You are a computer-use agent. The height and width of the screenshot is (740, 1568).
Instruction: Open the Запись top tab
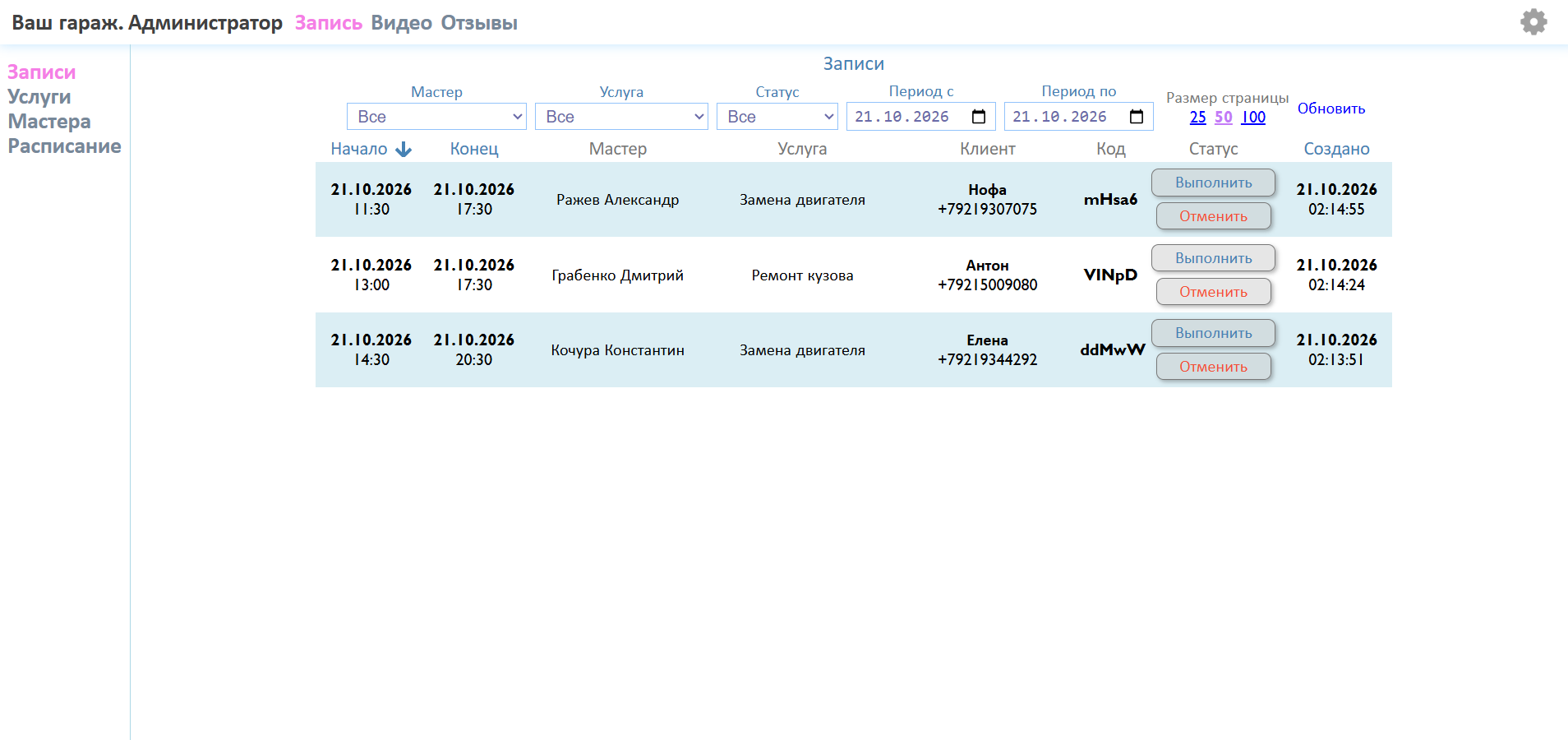[329, 23]
